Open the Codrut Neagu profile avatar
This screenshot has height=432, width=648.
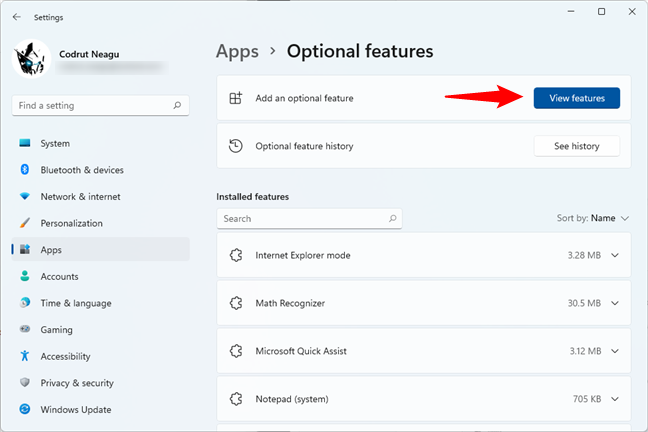coord(31,59)
